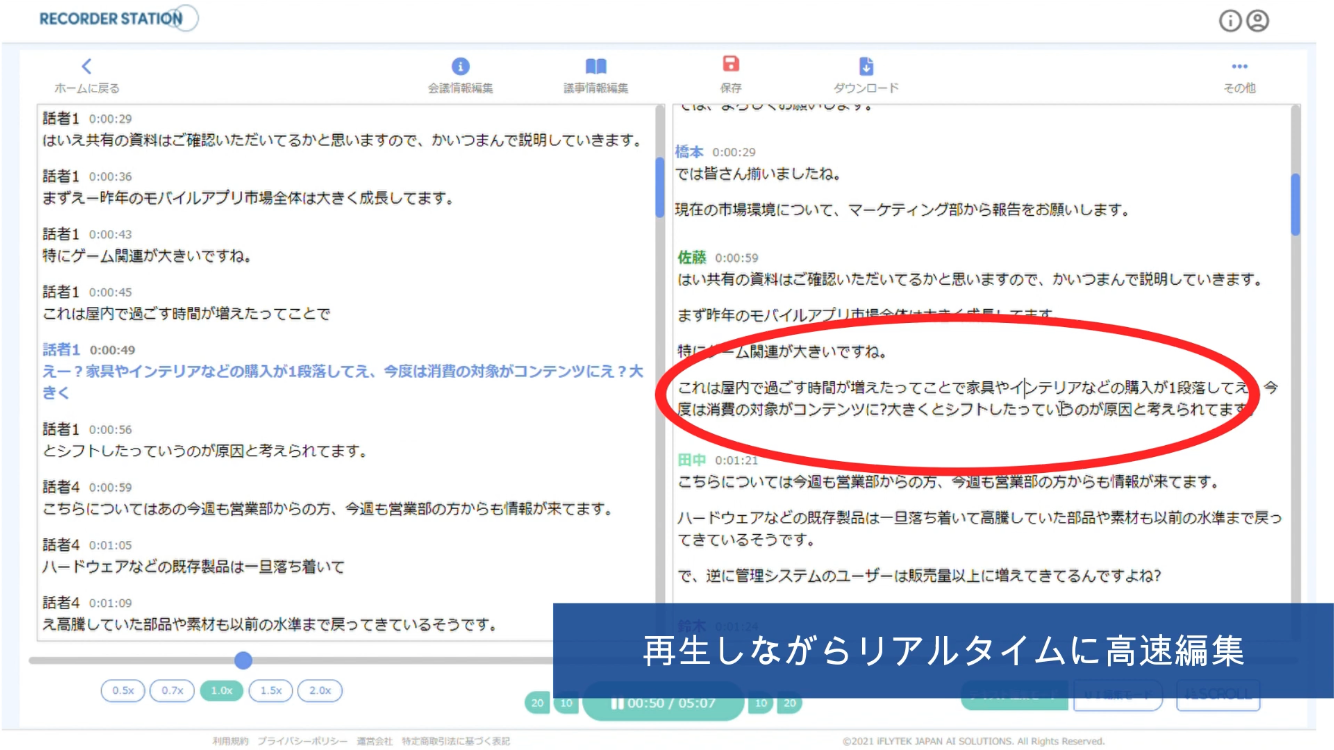Select the 話者4 0:01:05 speaker label
This screenshot has height=750, width=1334.
(61, 545)
